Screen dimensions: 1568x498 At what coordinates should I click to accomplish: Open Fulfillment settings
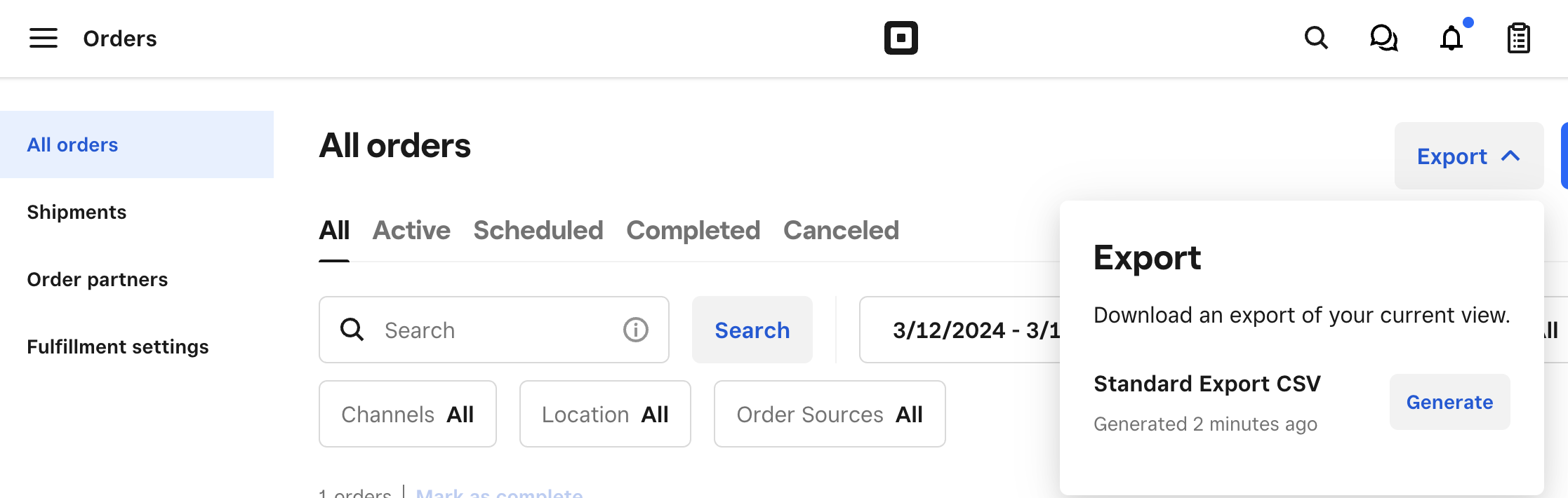tap(117, 346)
